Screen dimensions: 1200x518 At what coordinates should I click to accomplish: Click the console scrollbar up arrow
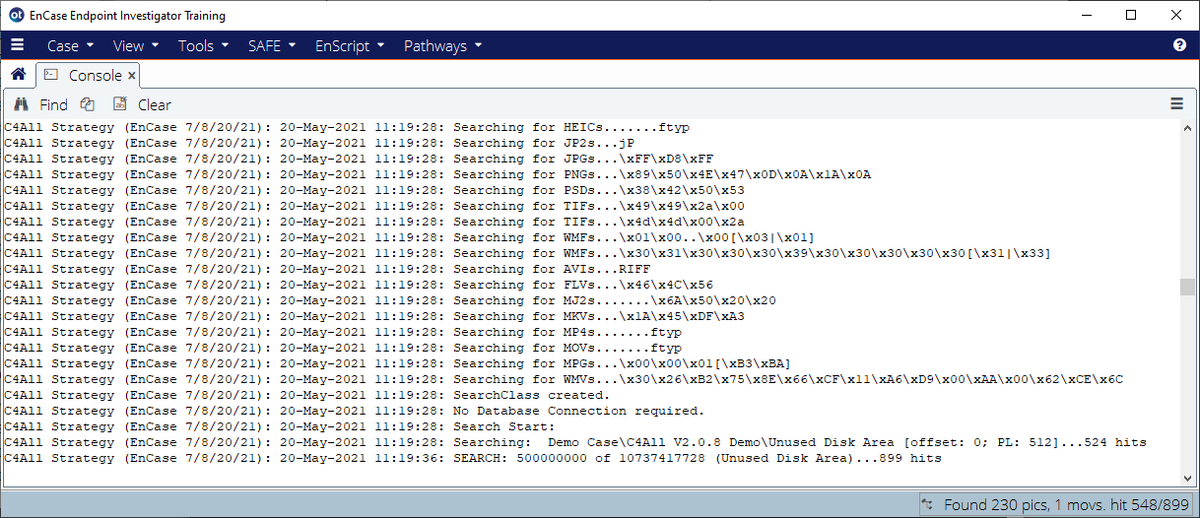[1188, 128]
